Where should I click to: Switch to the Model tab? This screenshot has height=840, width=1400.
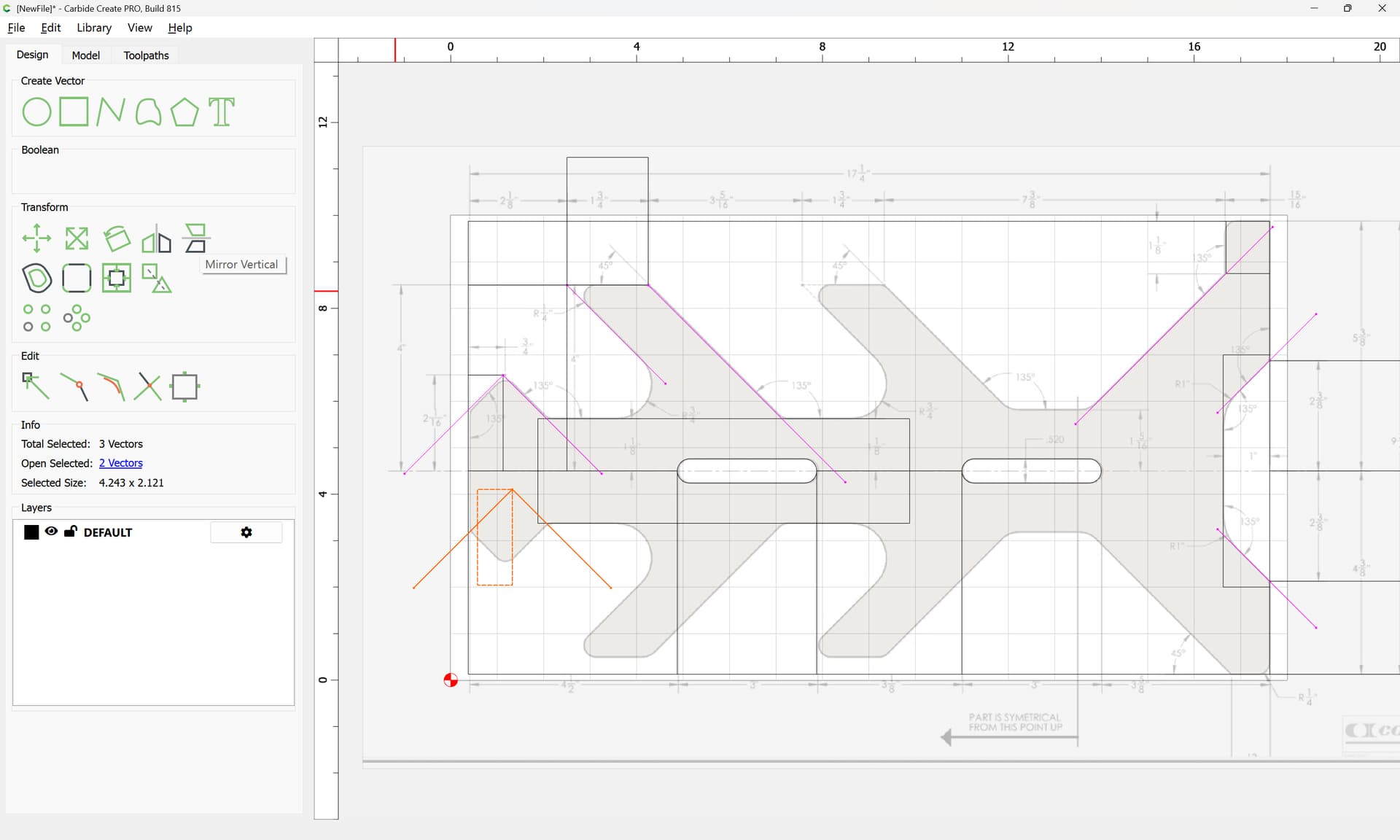pos(85,55)
